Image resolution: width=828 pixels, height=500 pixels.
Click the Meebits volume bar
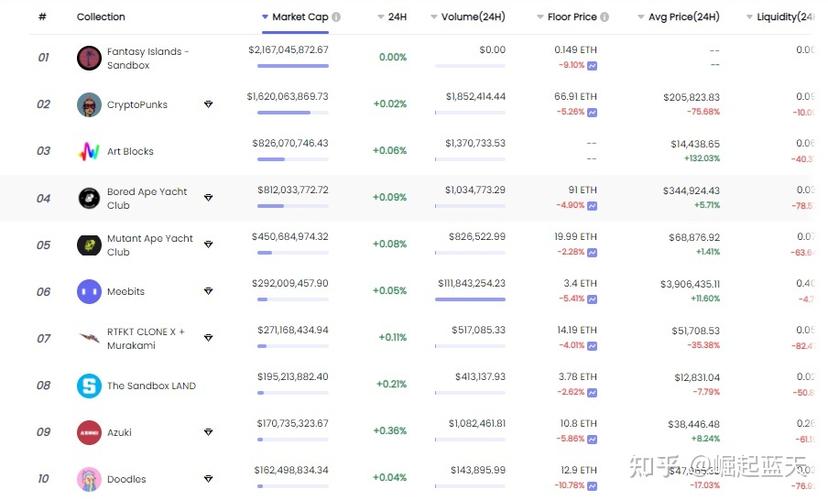[x=470, y=299]
